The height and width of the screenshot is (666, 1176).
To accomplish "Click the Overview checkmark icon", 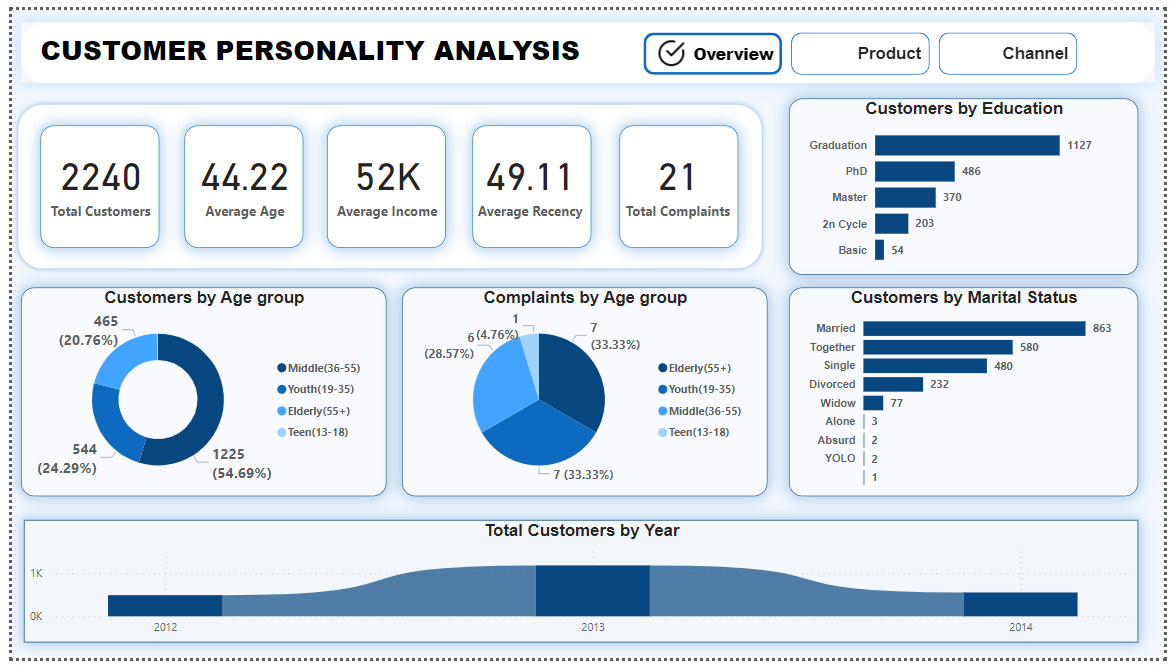I will point(671,53).
